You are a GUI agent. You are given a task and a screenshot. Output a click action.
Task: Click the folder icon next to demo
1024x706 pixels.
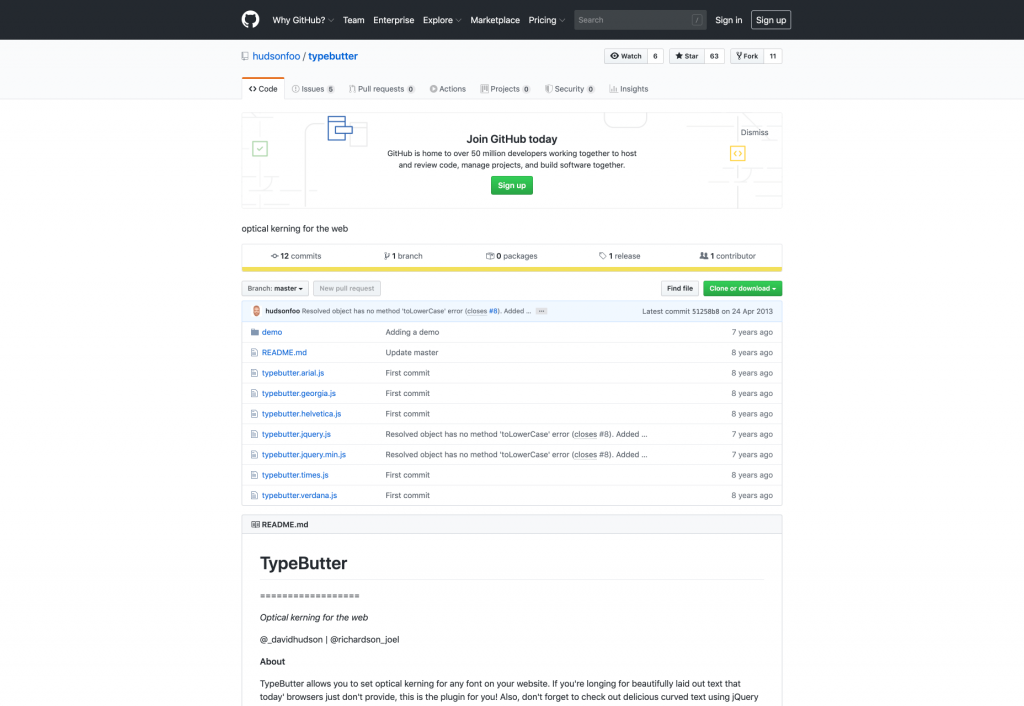click(x=255, y=332)
